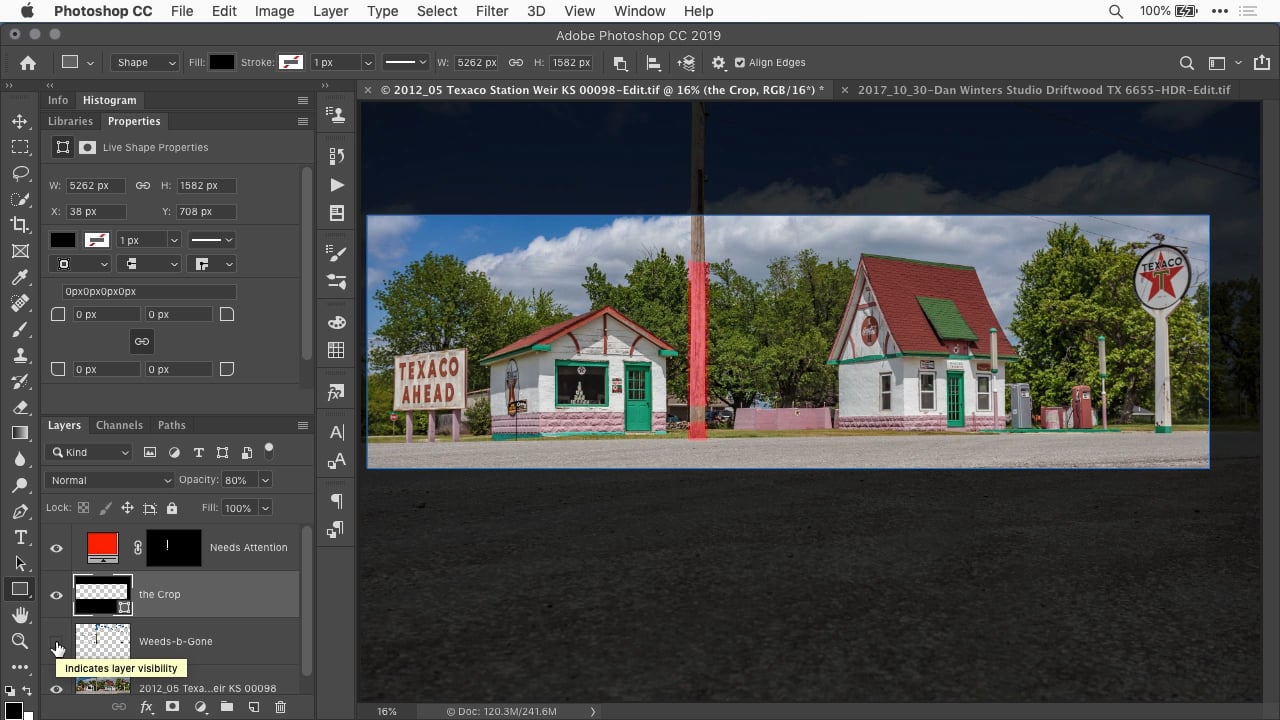
Task: Select the Crop tool
Action: [x=19, y=225]
